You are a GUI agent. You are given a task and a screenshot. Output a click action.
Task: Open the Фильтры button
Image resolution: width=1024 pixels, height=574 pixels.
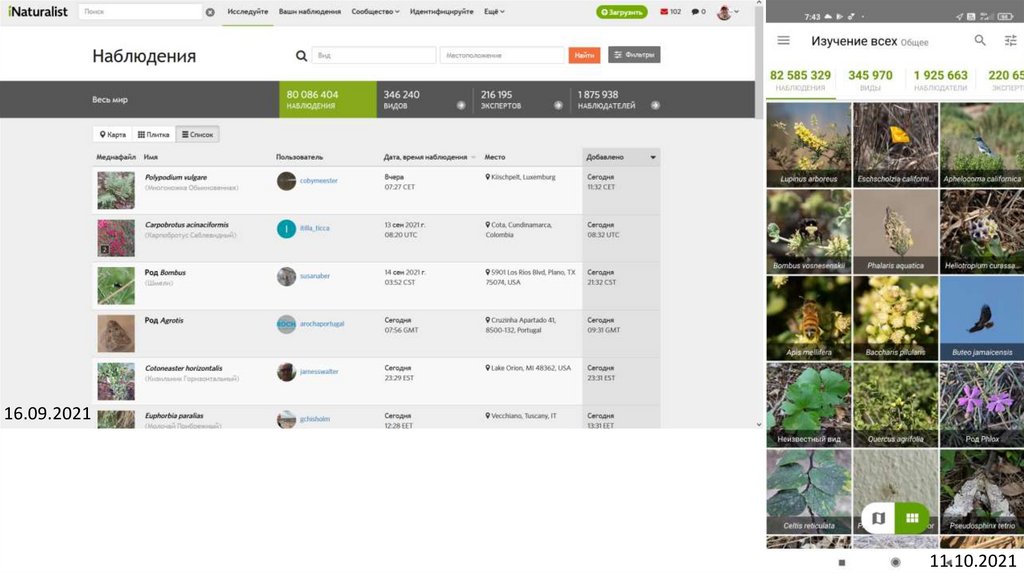[x=634, y=55]
